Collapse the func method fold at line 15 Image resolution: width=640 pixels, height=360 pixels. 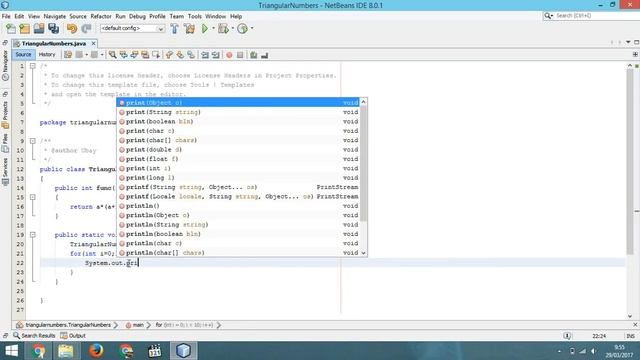click(33, 197)
